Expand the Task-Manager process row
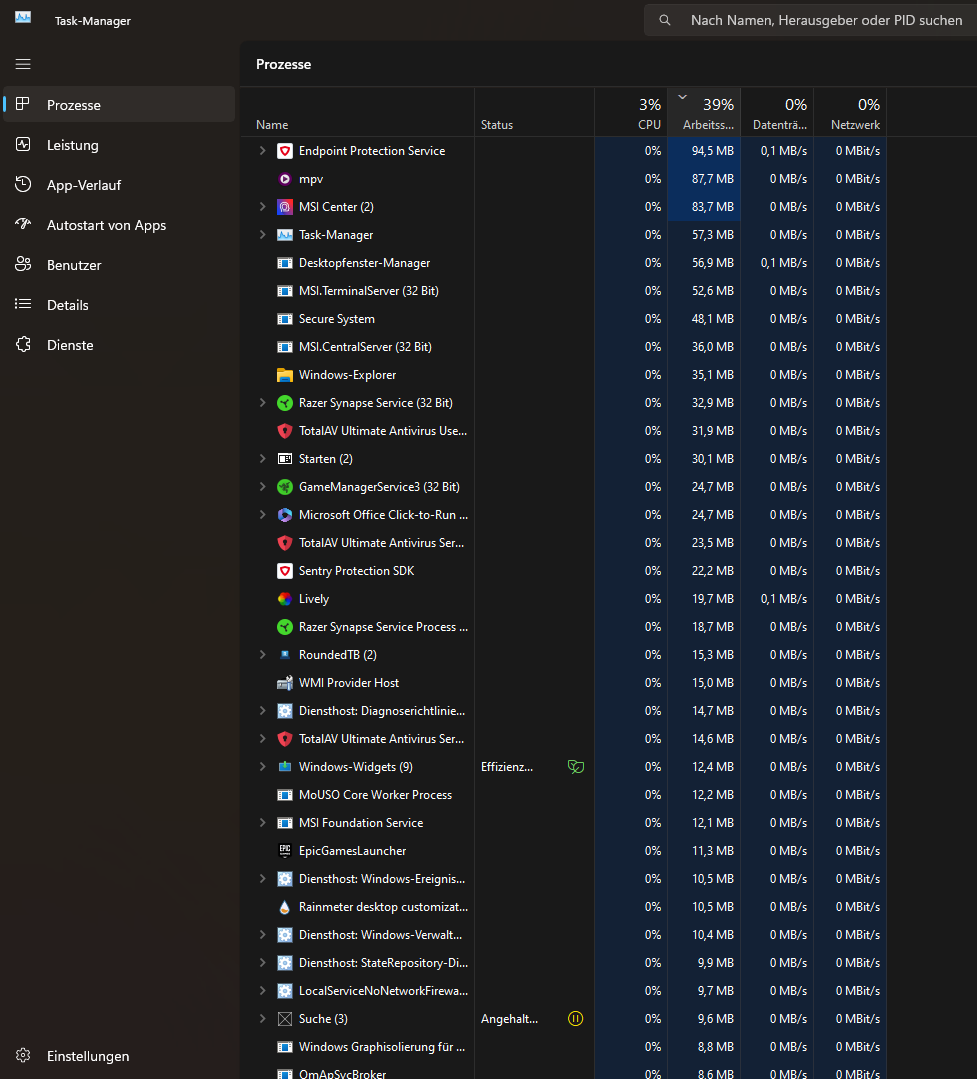 [262, 235]
